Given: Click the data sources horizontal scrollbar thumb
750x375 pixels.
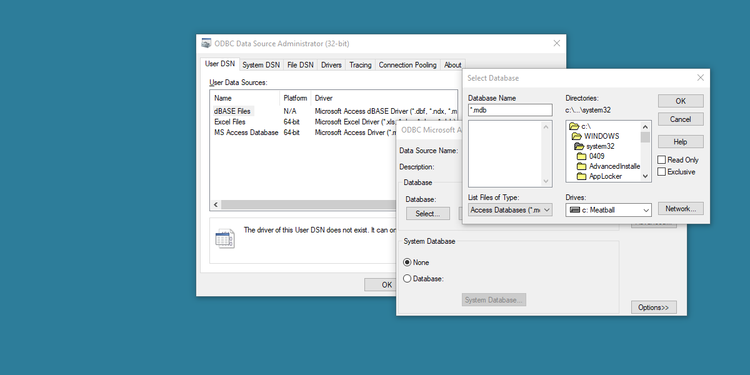Looking at the screenshot, I should pos(309,205).
